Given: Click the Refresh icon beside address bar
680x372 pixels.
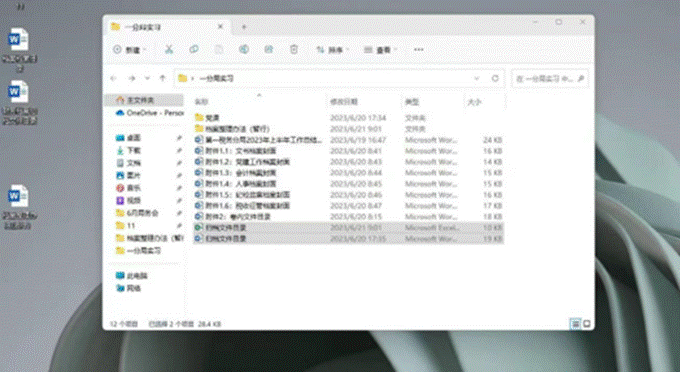Looking at the screenshot, I should (x=495, y=78).
